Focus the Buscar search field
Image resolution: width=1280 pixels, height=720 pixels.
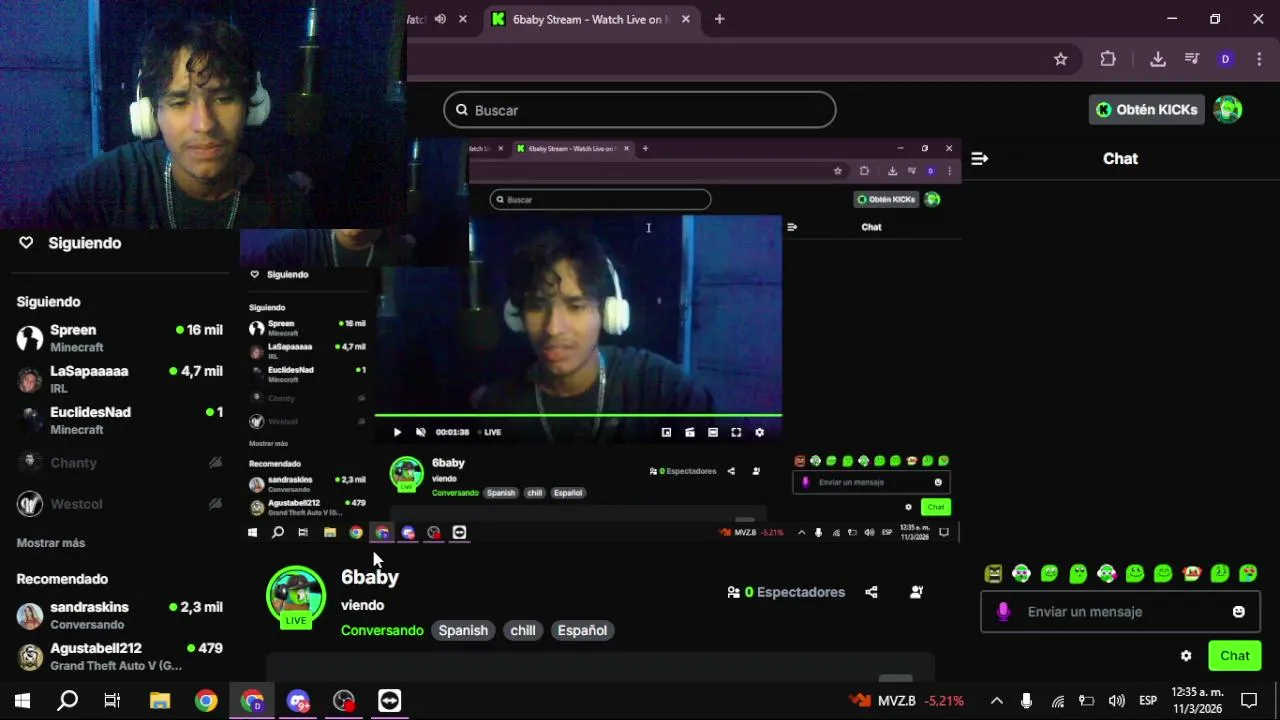[x=640, y=110]
